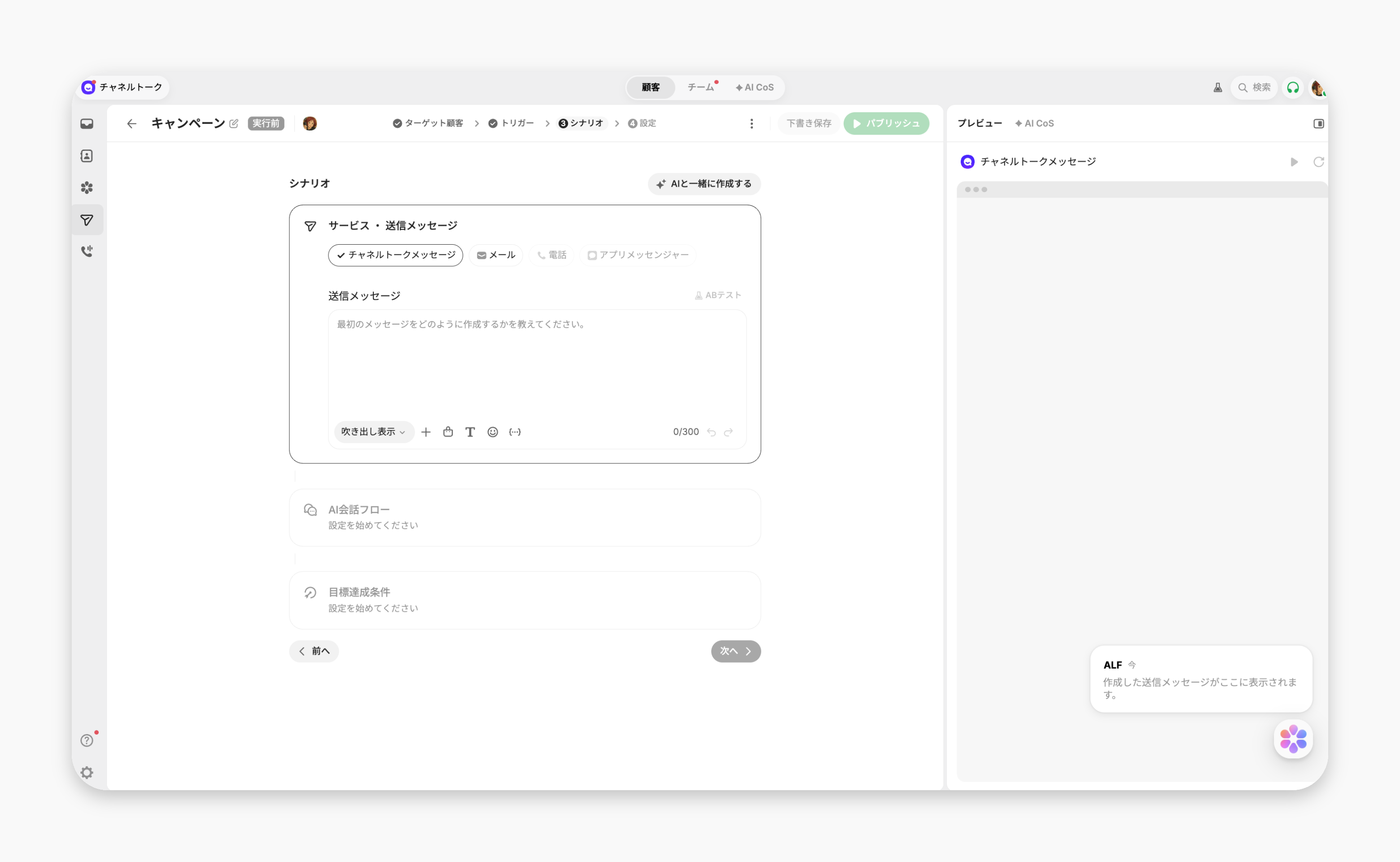The width and height of the screenshot is (1400, 862).
Task: Click the campaign owner avatar
Action: [310, 124]
